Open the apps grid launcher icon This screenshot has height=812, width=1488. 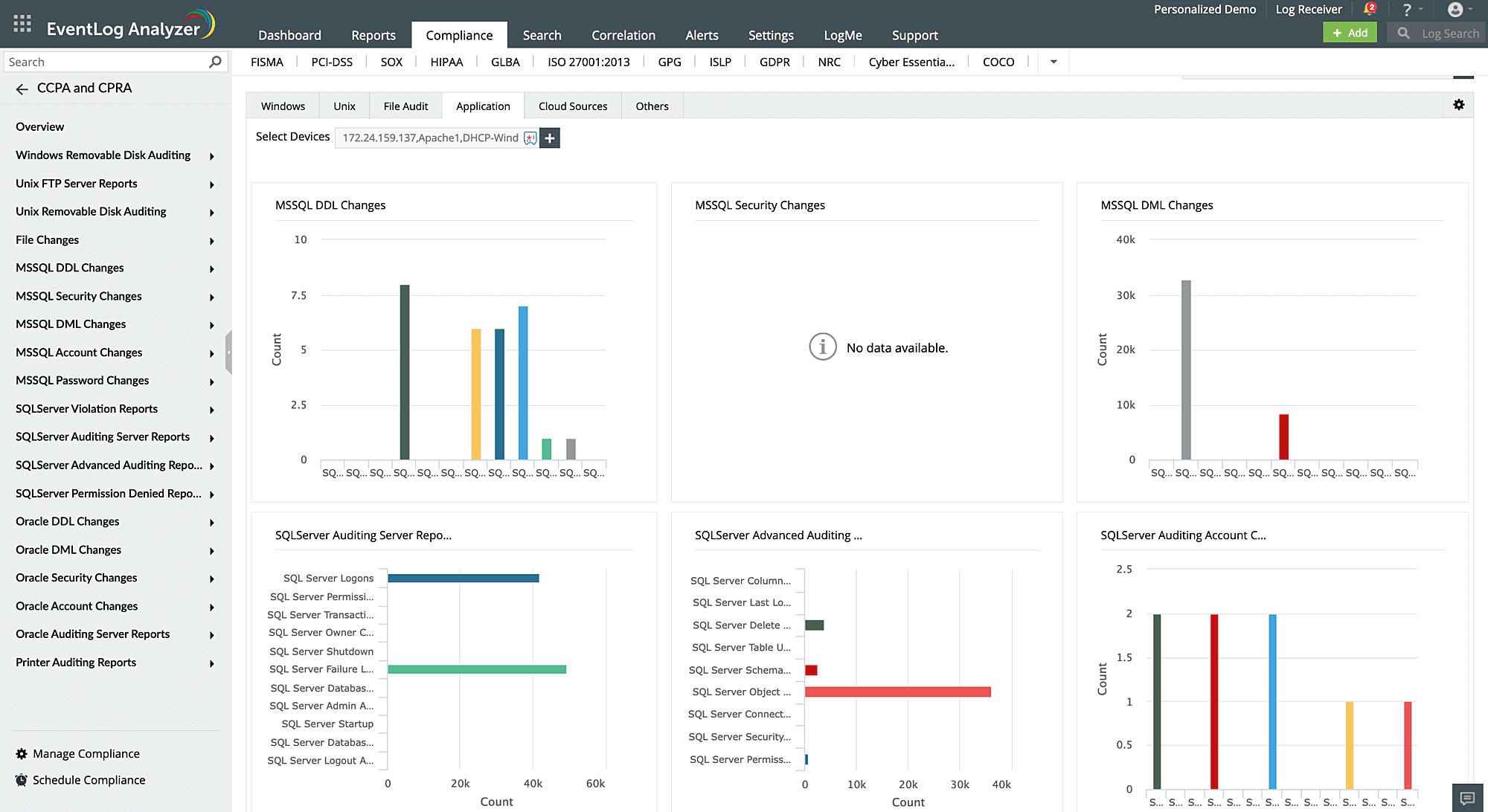click(x=22, y=24)
